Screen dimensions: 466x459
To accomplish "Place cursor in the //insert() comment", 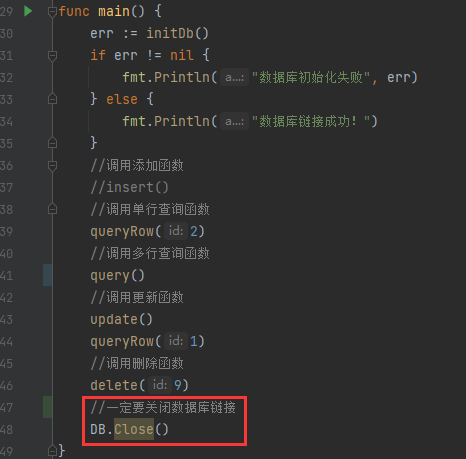I will (x=129, y=187).
